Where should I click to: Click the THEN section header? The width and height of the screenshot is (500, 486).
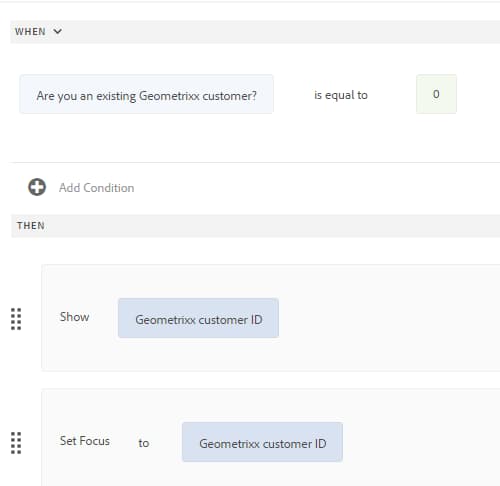coord(31,226)
